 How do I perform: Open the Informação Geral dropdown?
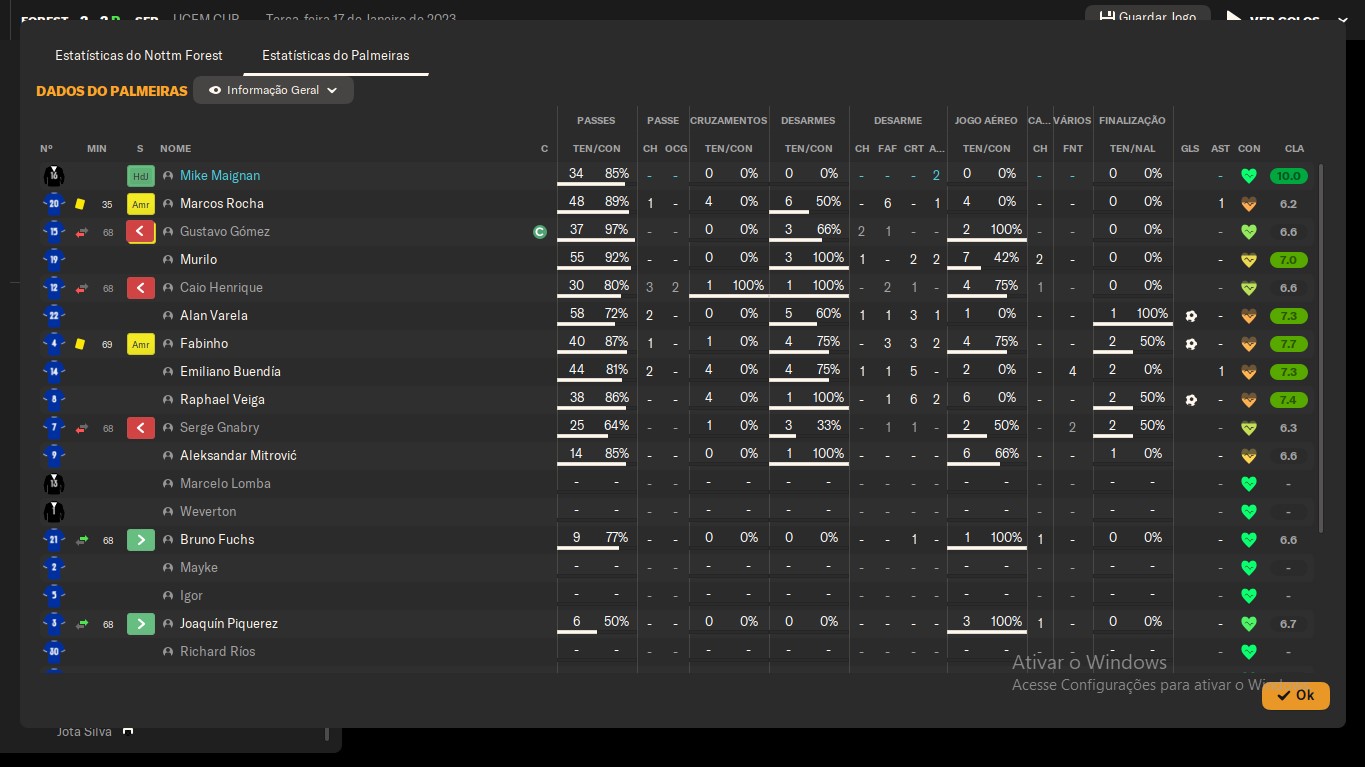coord(273,90)
